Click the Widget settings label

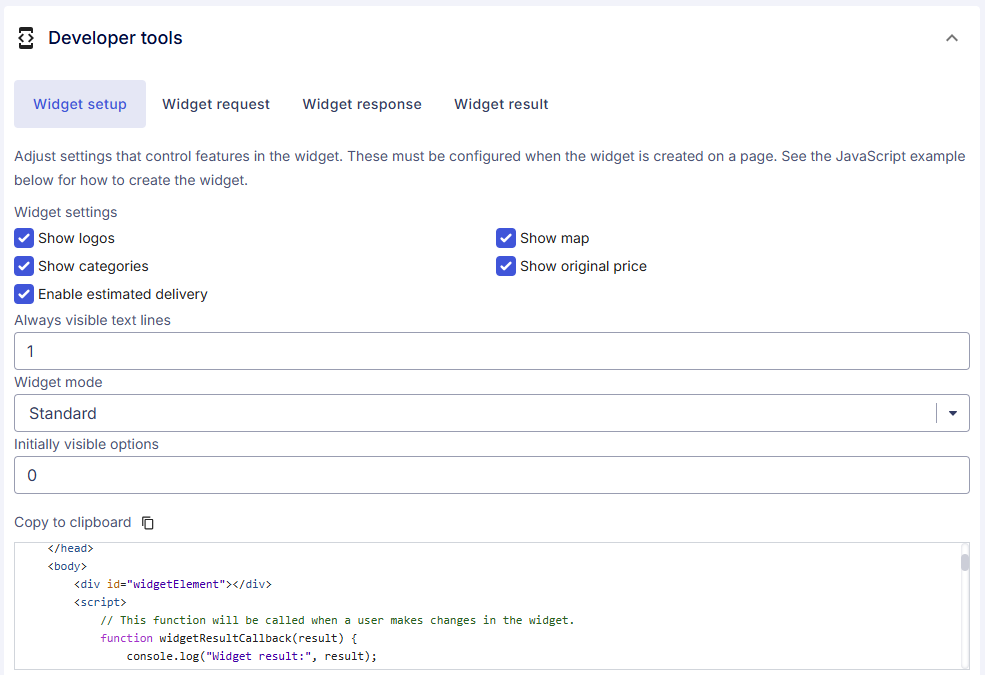(66, 212)
